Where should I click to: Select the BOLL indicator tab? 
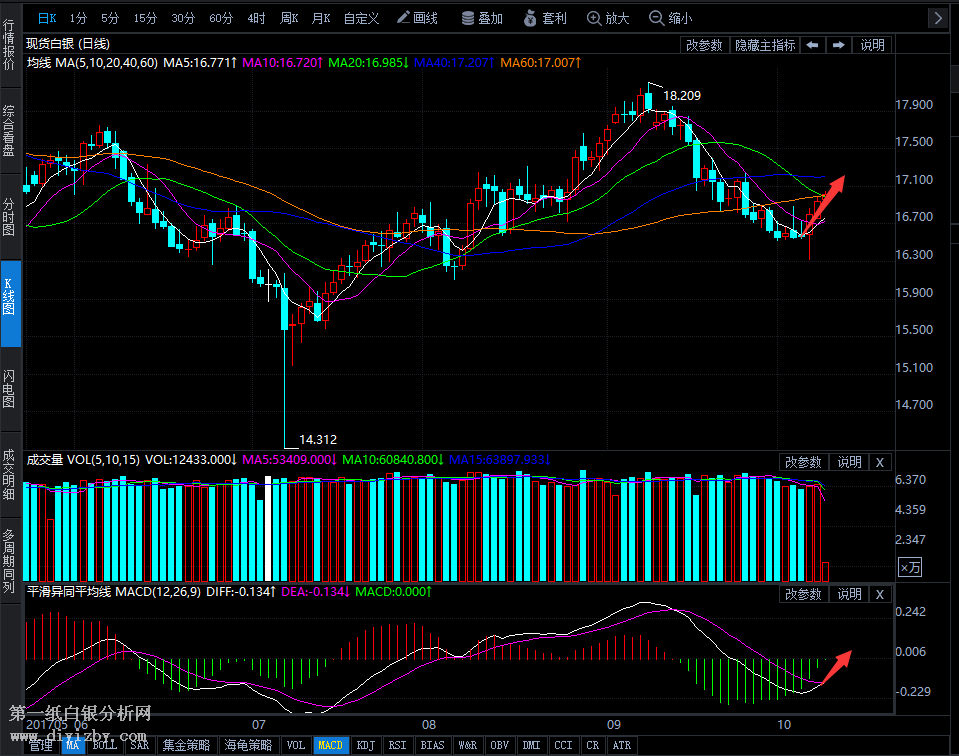[105, 746]
